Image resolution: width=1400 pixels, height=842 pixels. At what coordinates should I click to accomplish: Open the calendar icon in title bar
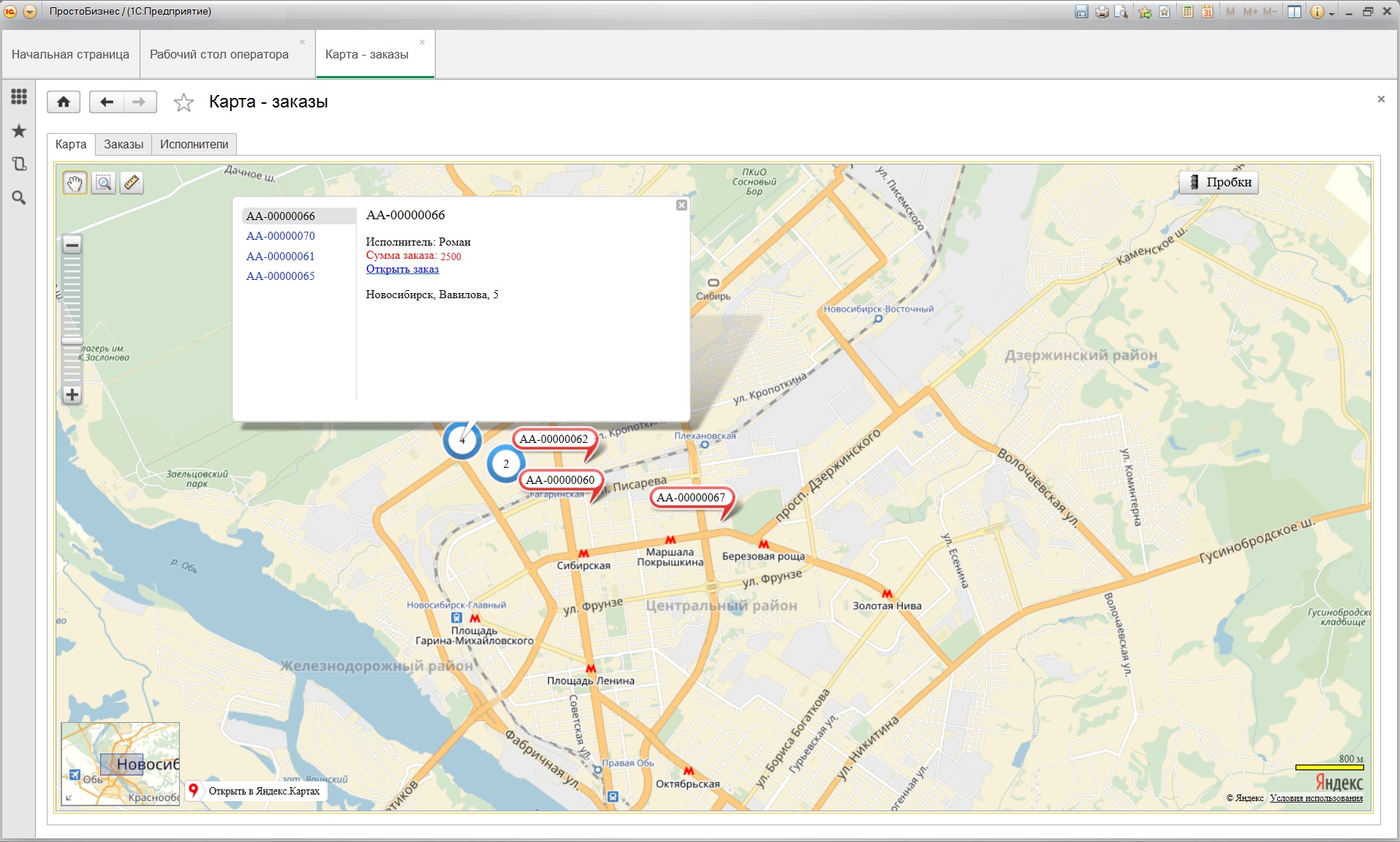(1207, 12)
